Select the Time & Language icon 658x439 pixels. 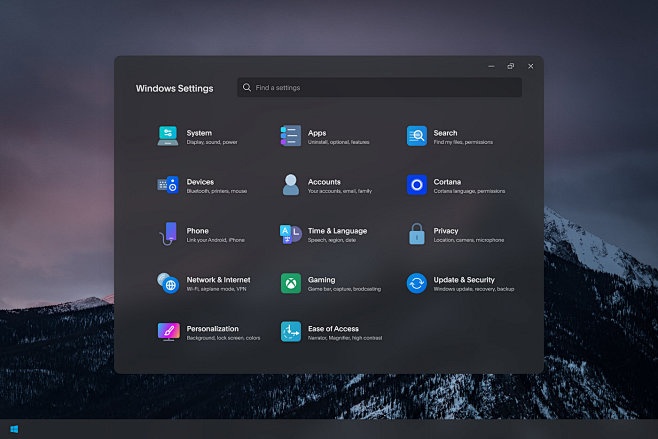pos(290,234)
